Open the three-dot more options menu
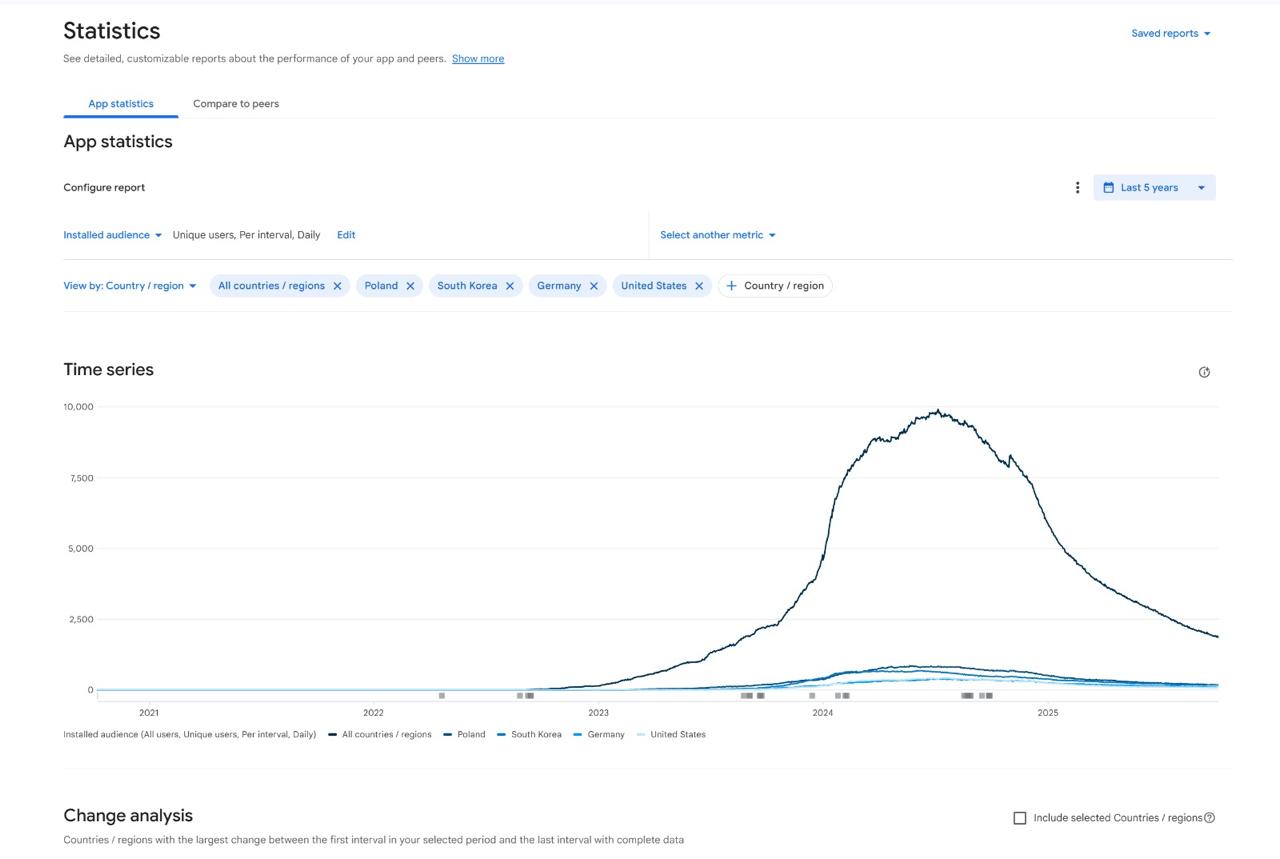This screenshot has height=859, width=1280. (x=1077, y=188)
